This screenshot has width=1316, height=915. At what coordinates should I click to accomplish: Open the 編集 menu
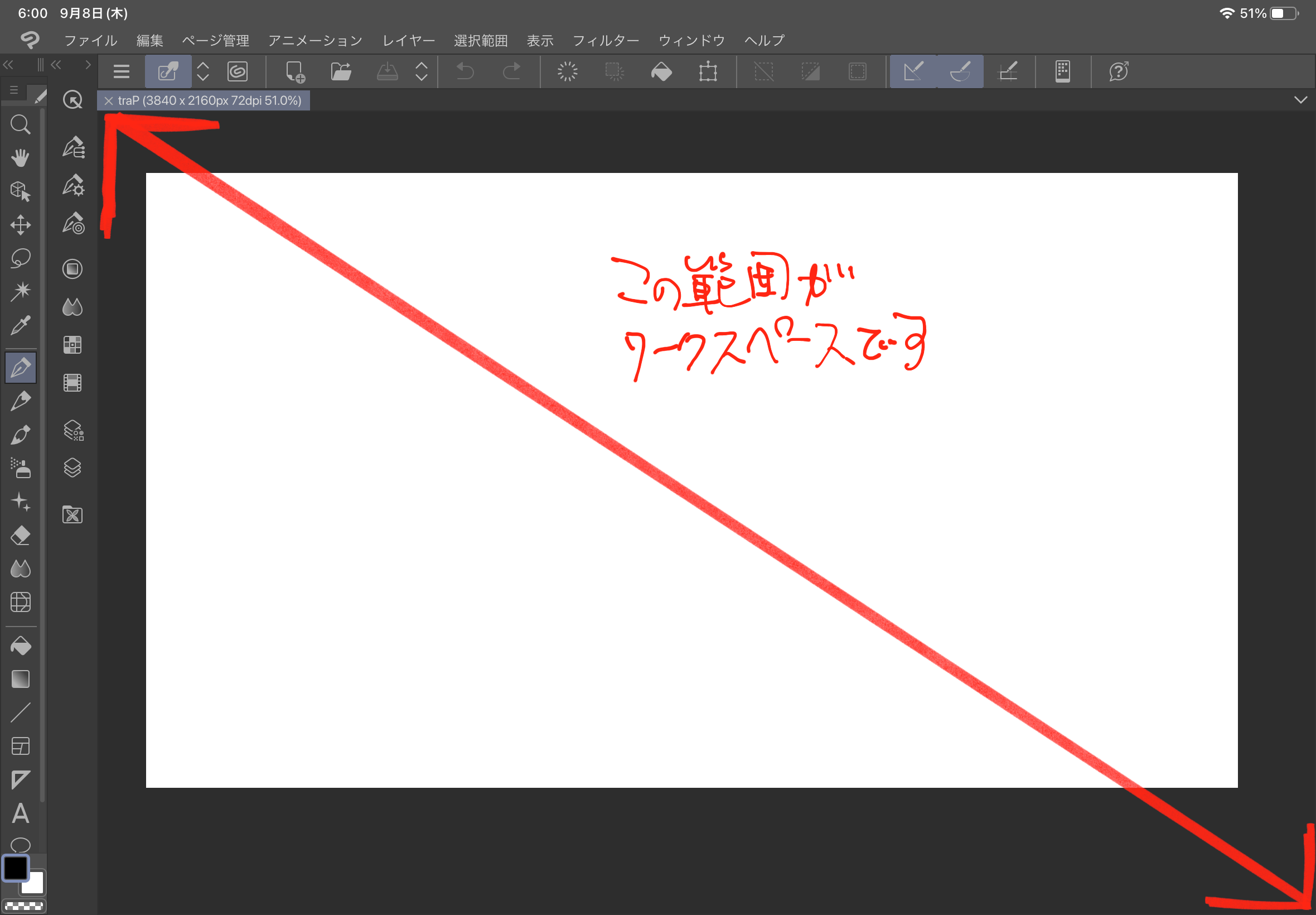[x=149, y=40]
